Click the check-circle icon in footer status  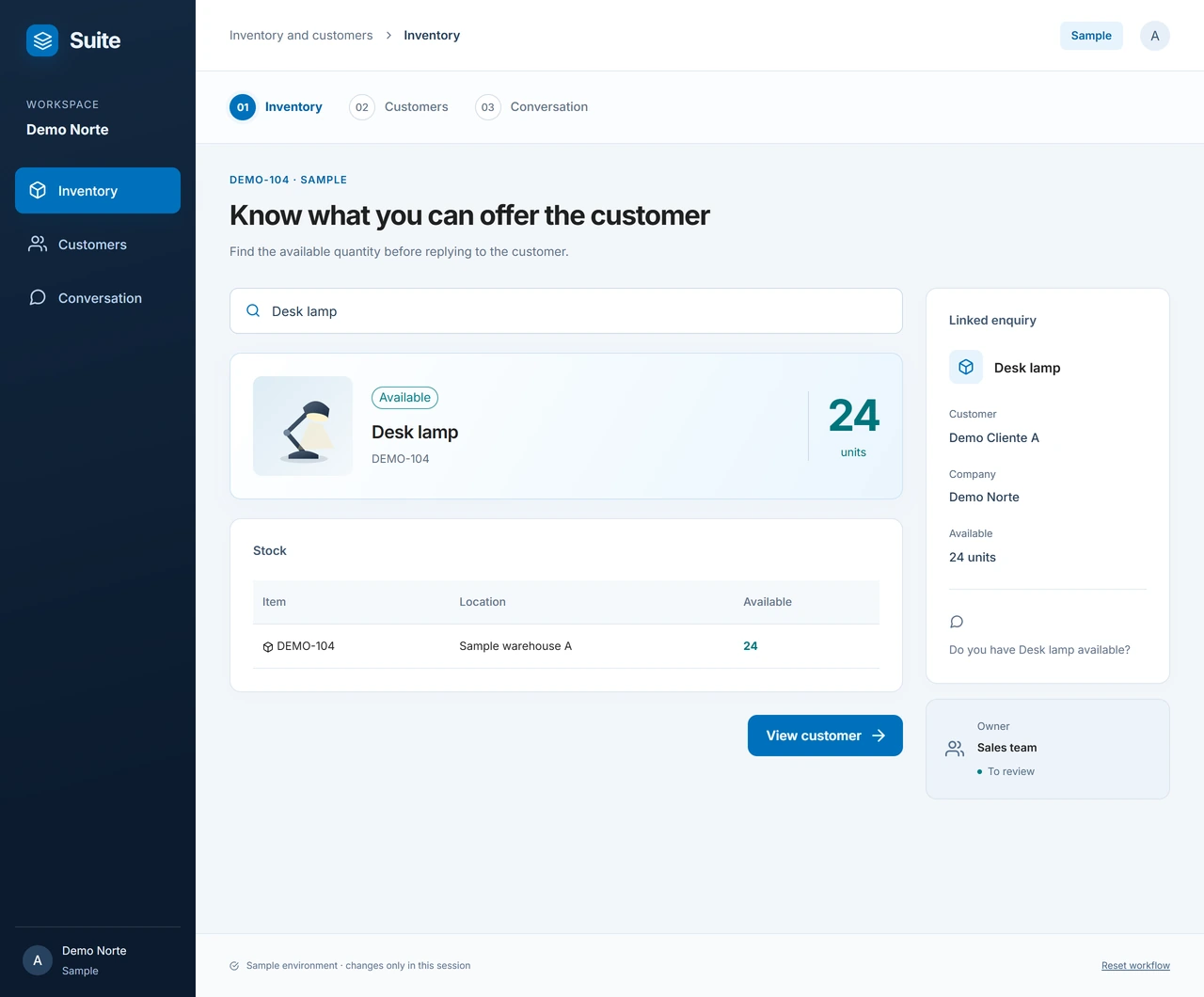(x=234, y=966)
